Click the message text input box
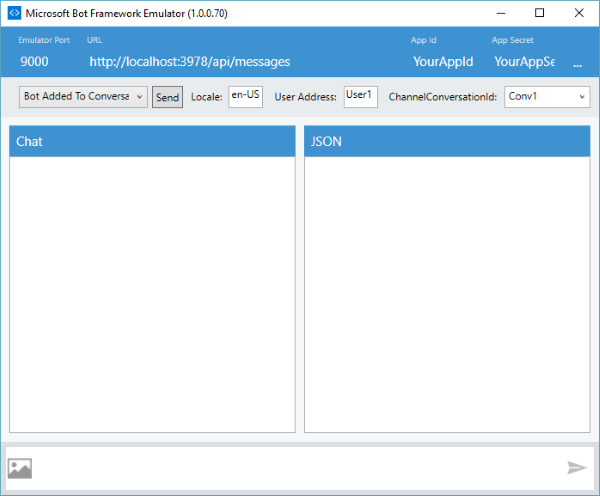 click(298, 468)
